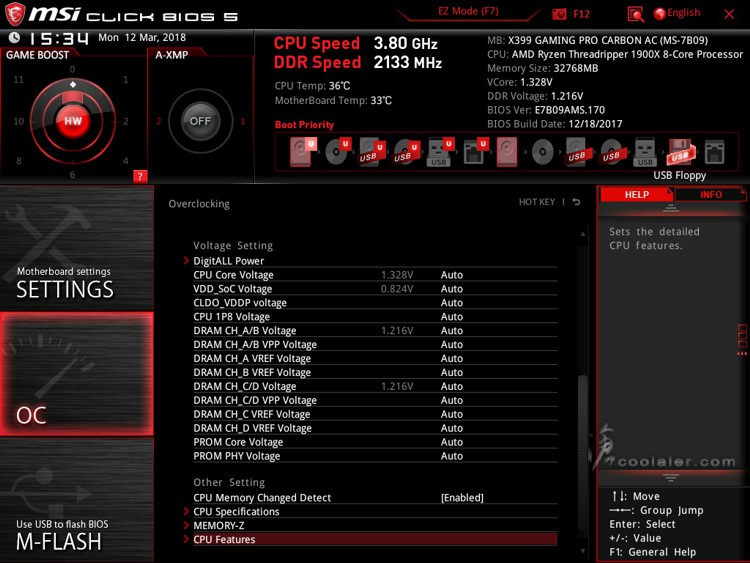Image resolution: width=750 pixels, height=563 pixels.
Task: Open the CLDO_VDDP voltage Auto value
Action: (452, 303)
